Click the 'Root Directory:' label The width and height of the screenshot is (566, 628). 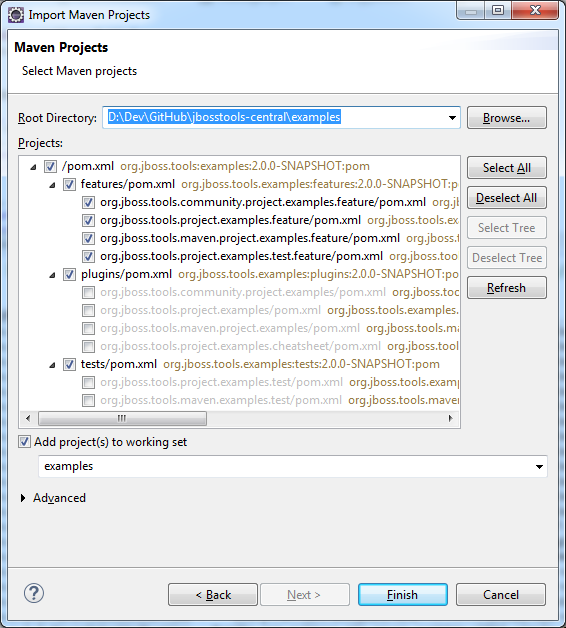[x=57, y=118]
